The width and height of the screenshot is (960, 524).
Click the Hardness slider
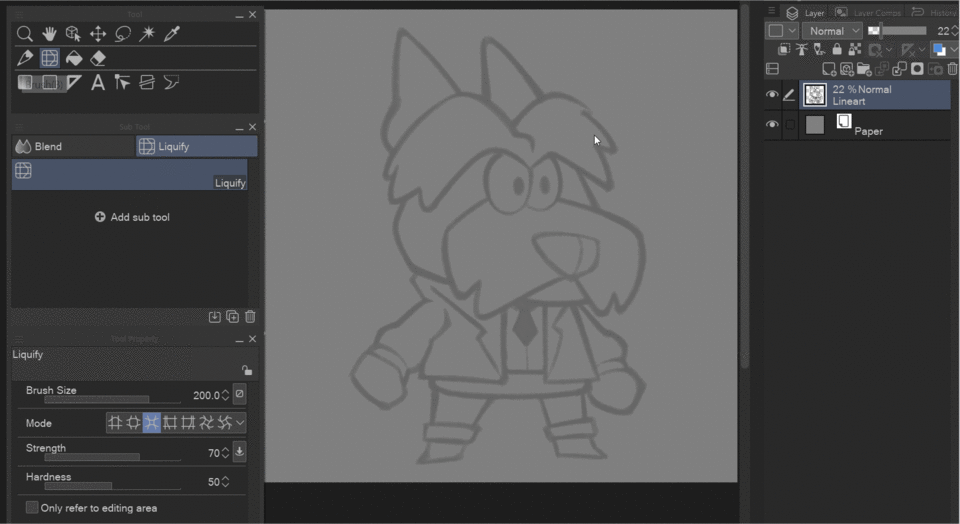(113, 486)
